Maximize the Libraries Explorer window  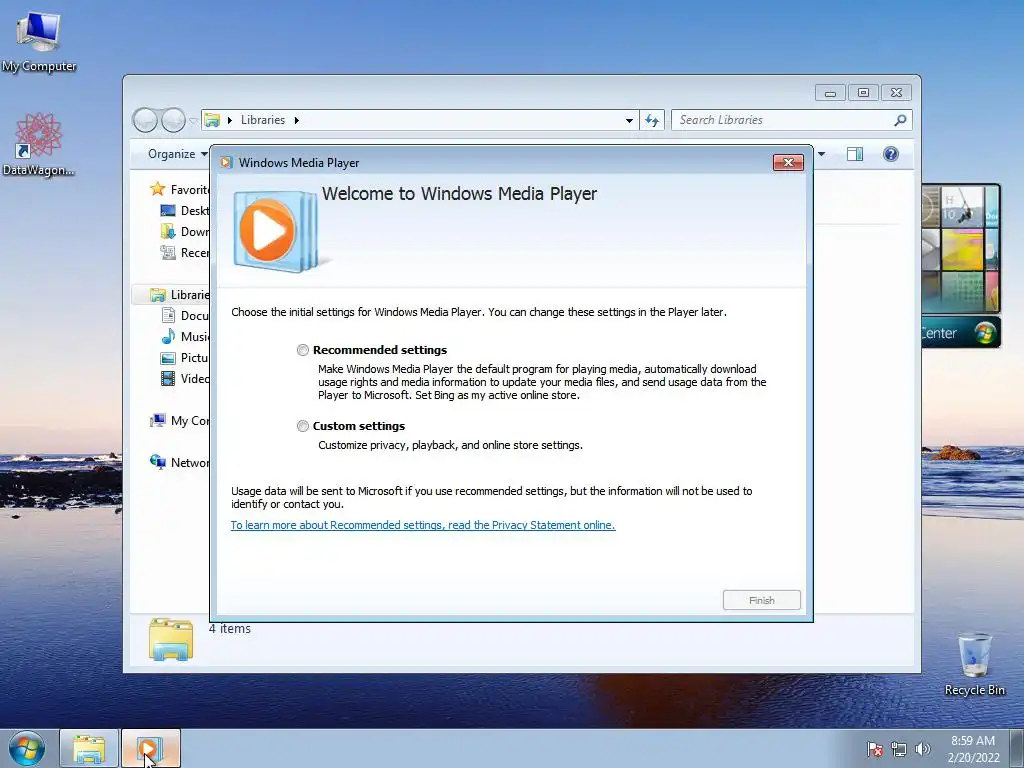(x=863, y=93)
